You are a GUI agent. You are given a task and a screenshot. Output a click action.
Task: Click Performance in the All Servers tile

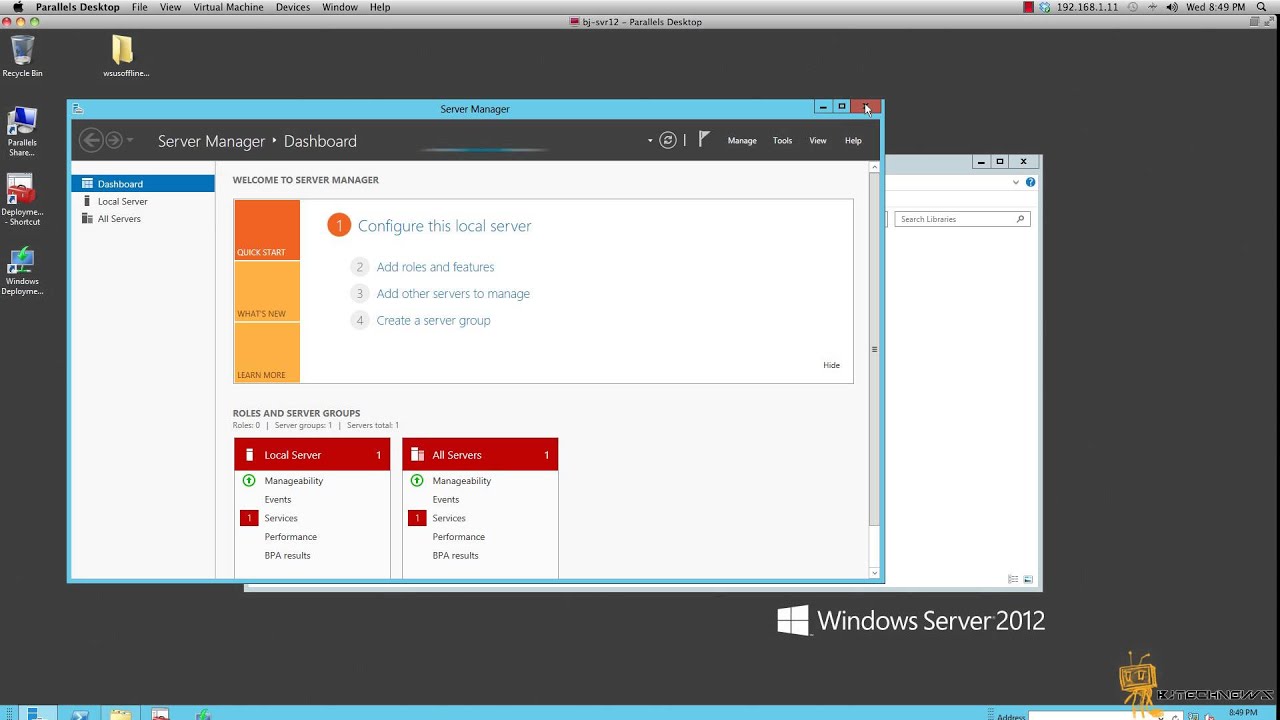click(458, 537)
